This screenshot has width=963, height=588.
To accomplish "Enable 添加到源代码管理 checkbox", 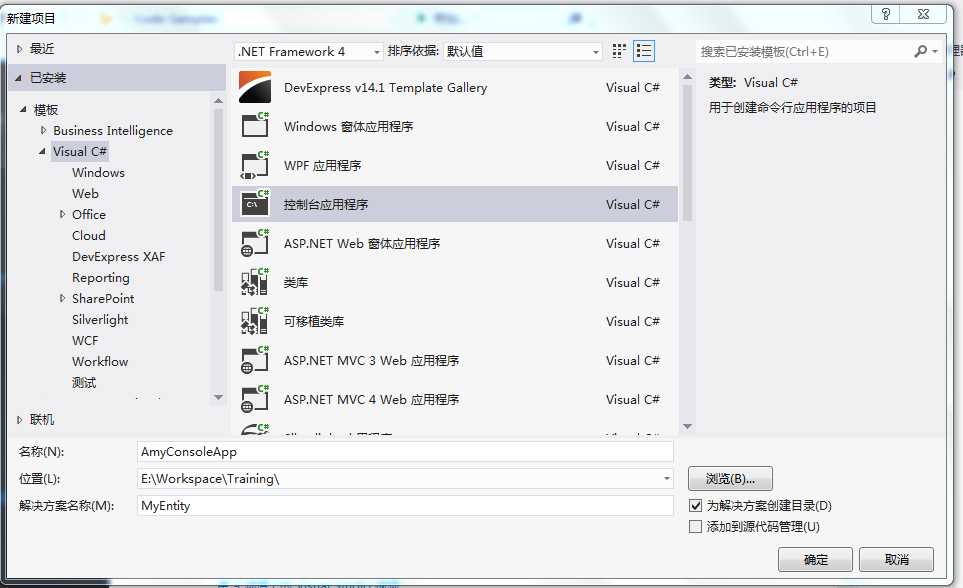I will coord(695,527).
